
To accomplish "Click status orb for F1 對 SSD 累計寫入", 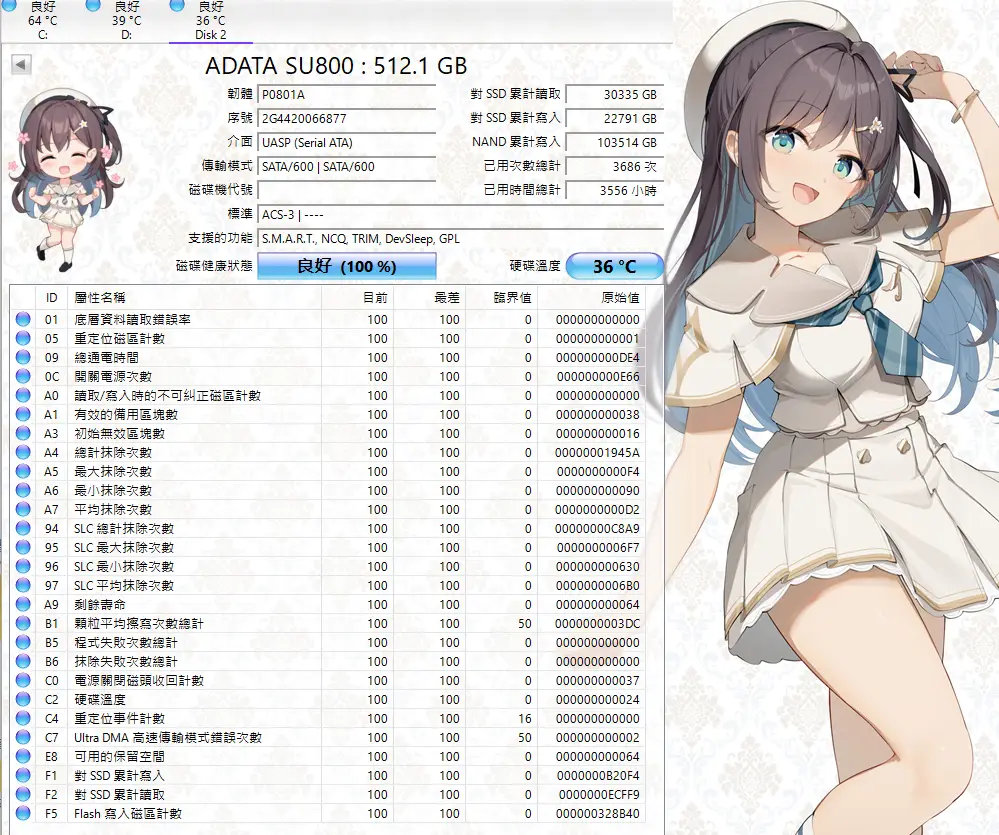I will pos(23,776).
